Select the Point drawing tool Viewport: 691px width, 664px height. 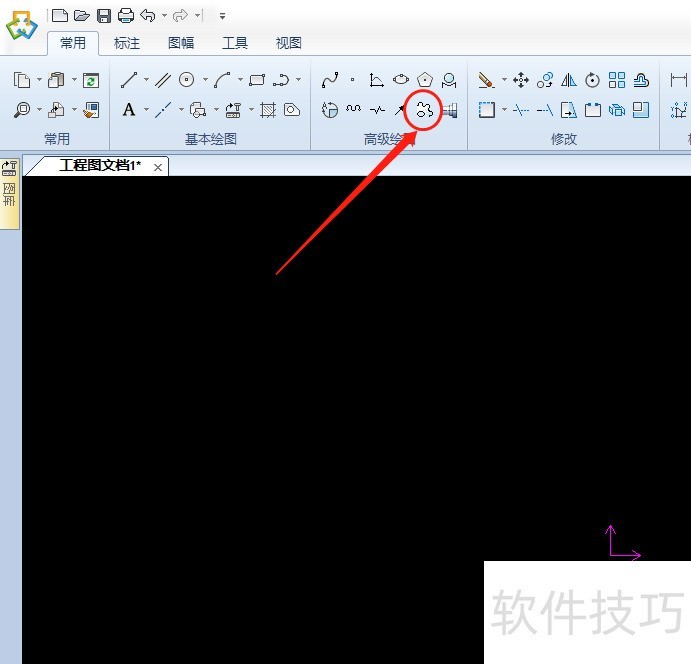[x=353, y=80]
